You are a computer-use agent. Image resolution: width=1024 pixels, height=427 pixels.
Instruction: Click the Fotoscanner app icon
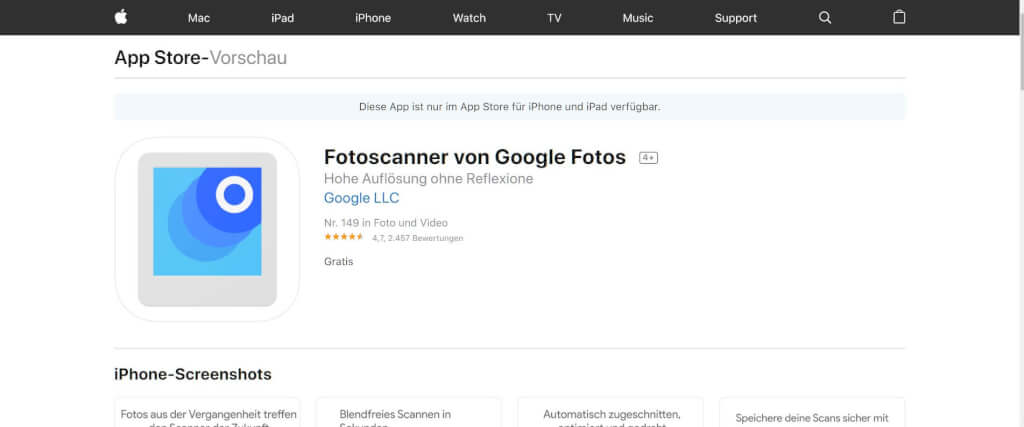(207, 229)
